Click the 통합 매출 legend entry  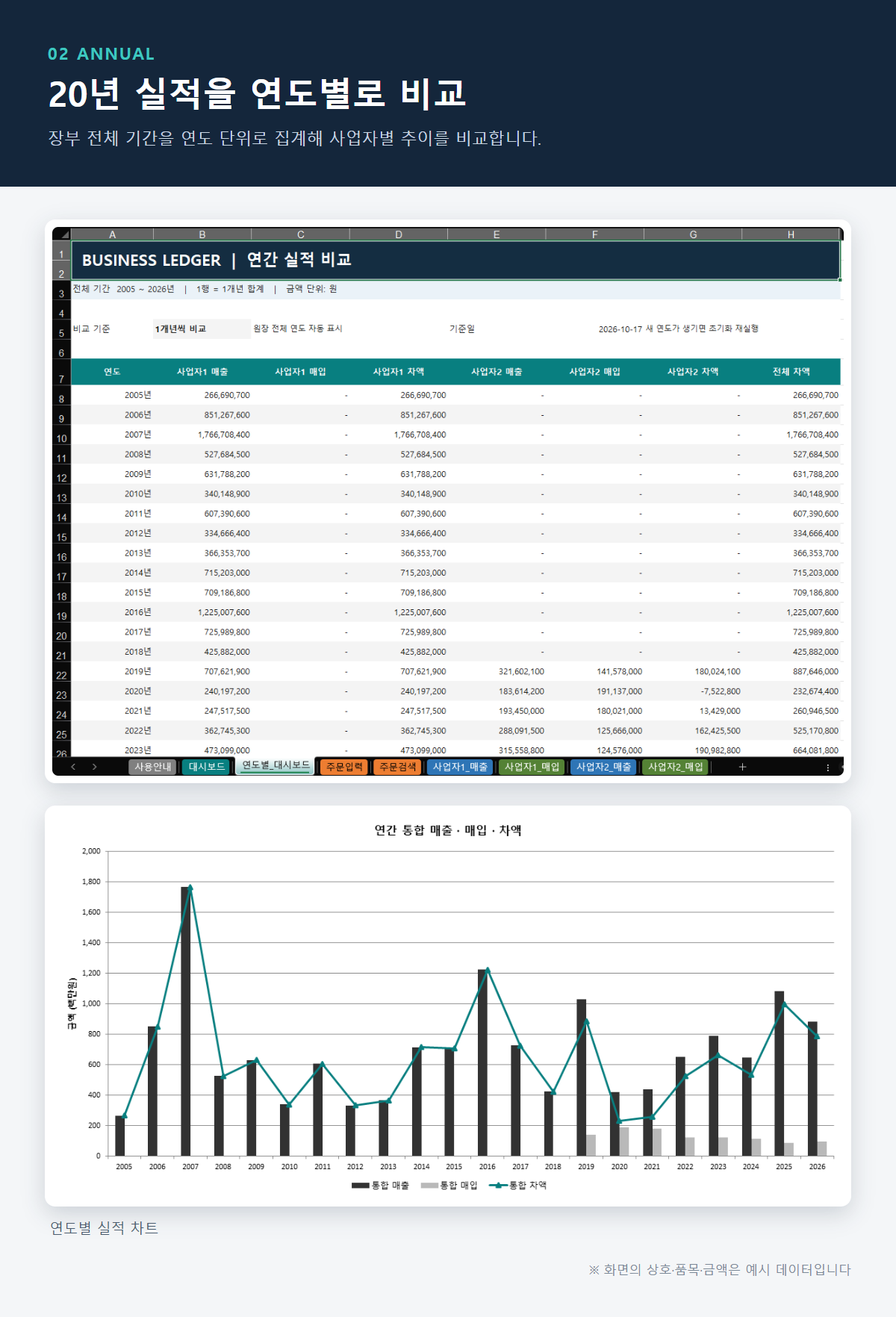tap(380, 1185)
